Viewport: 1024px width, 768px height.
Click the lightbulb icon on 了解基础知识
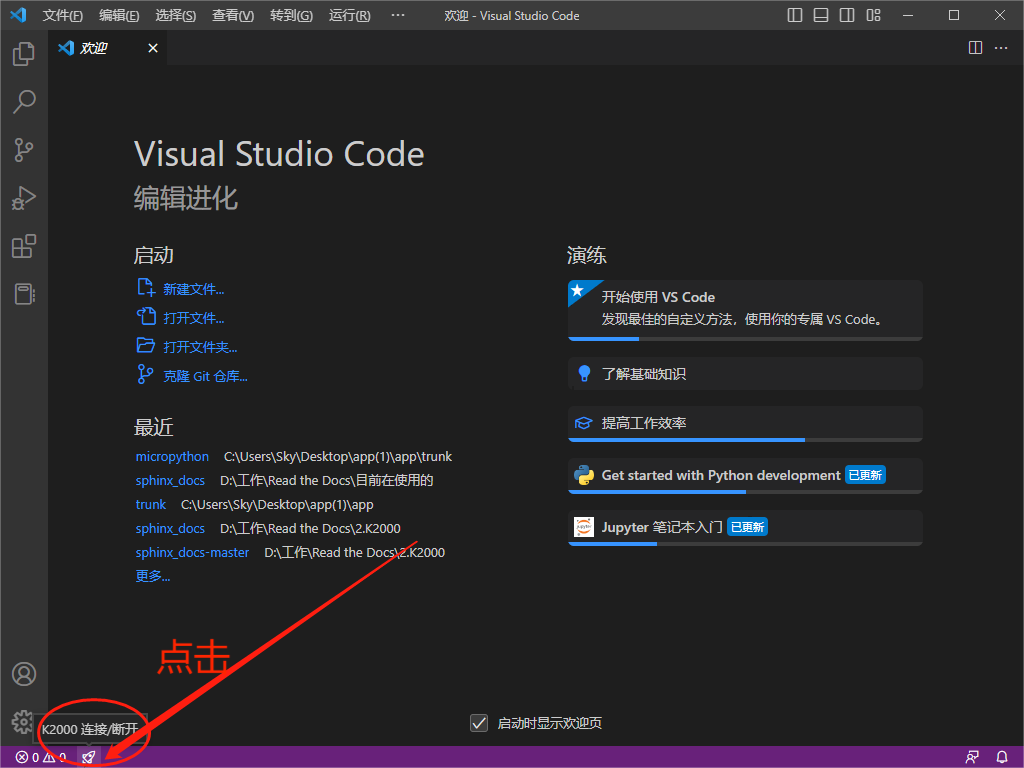coord(584,374)
